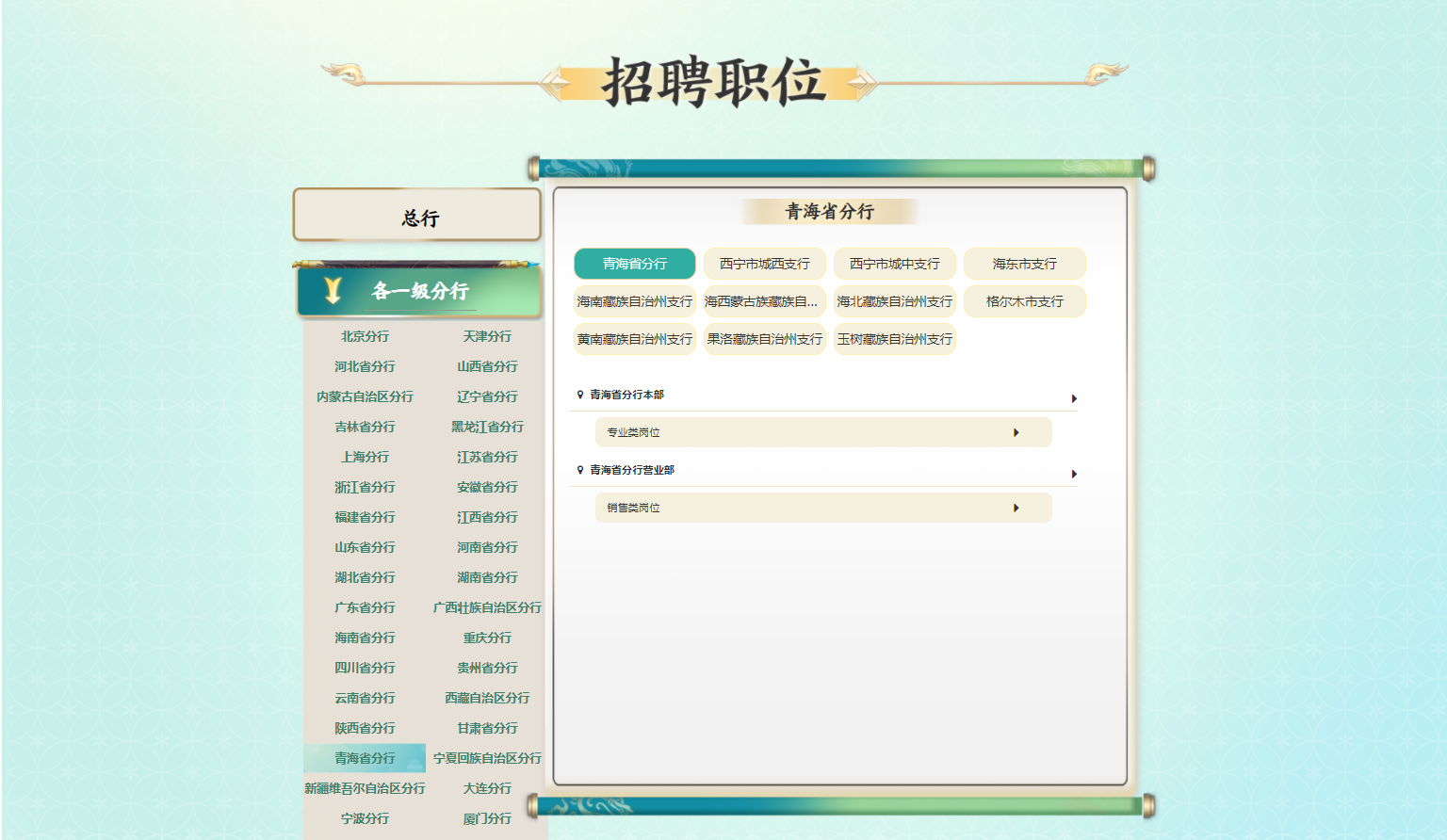Select 广西壮族自治区分行 link
Image resolution: width=1447 pixels, height=840 pixels.
coord(487,607)
